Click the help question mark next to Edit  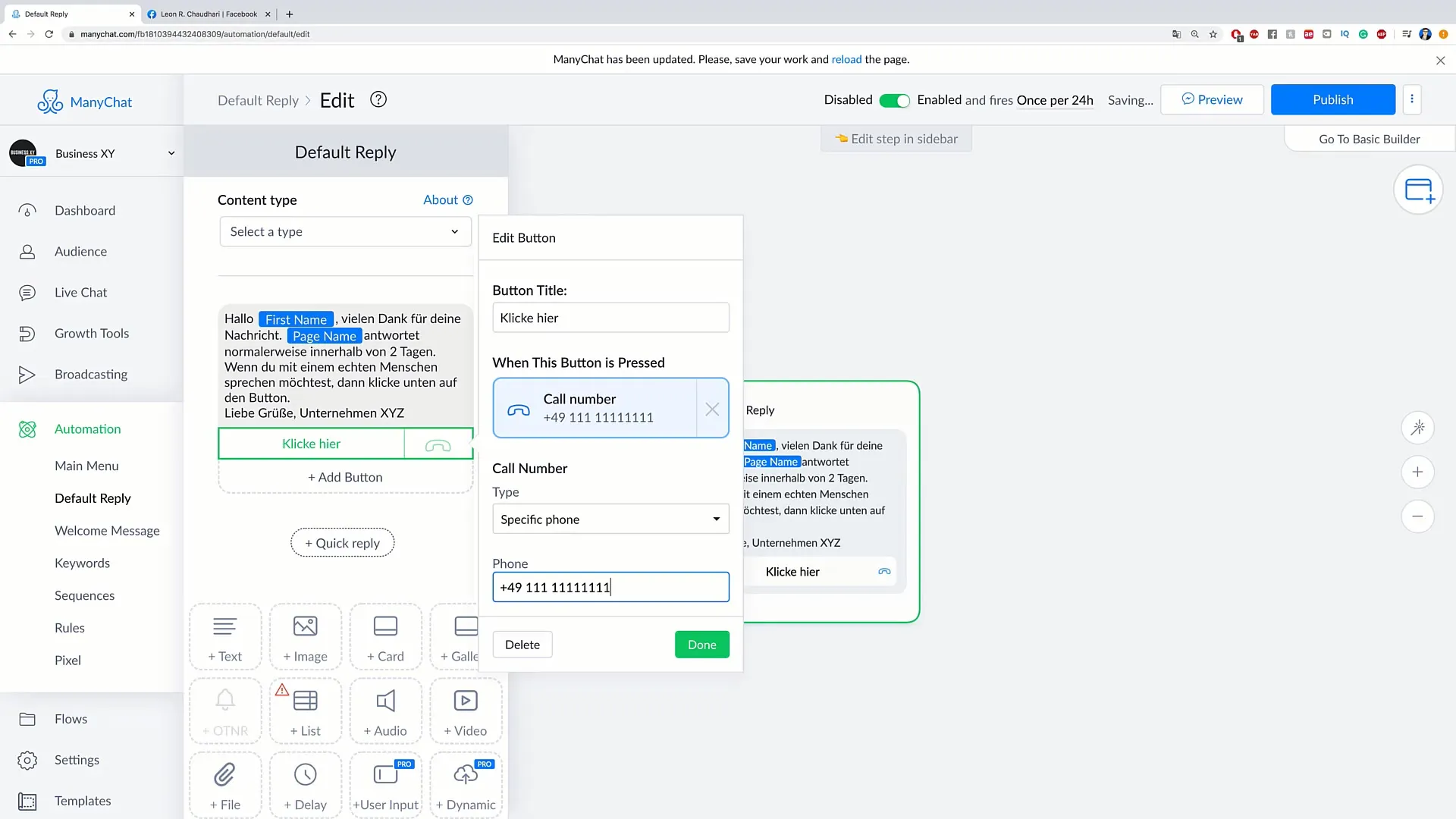(x=378, y=99)
